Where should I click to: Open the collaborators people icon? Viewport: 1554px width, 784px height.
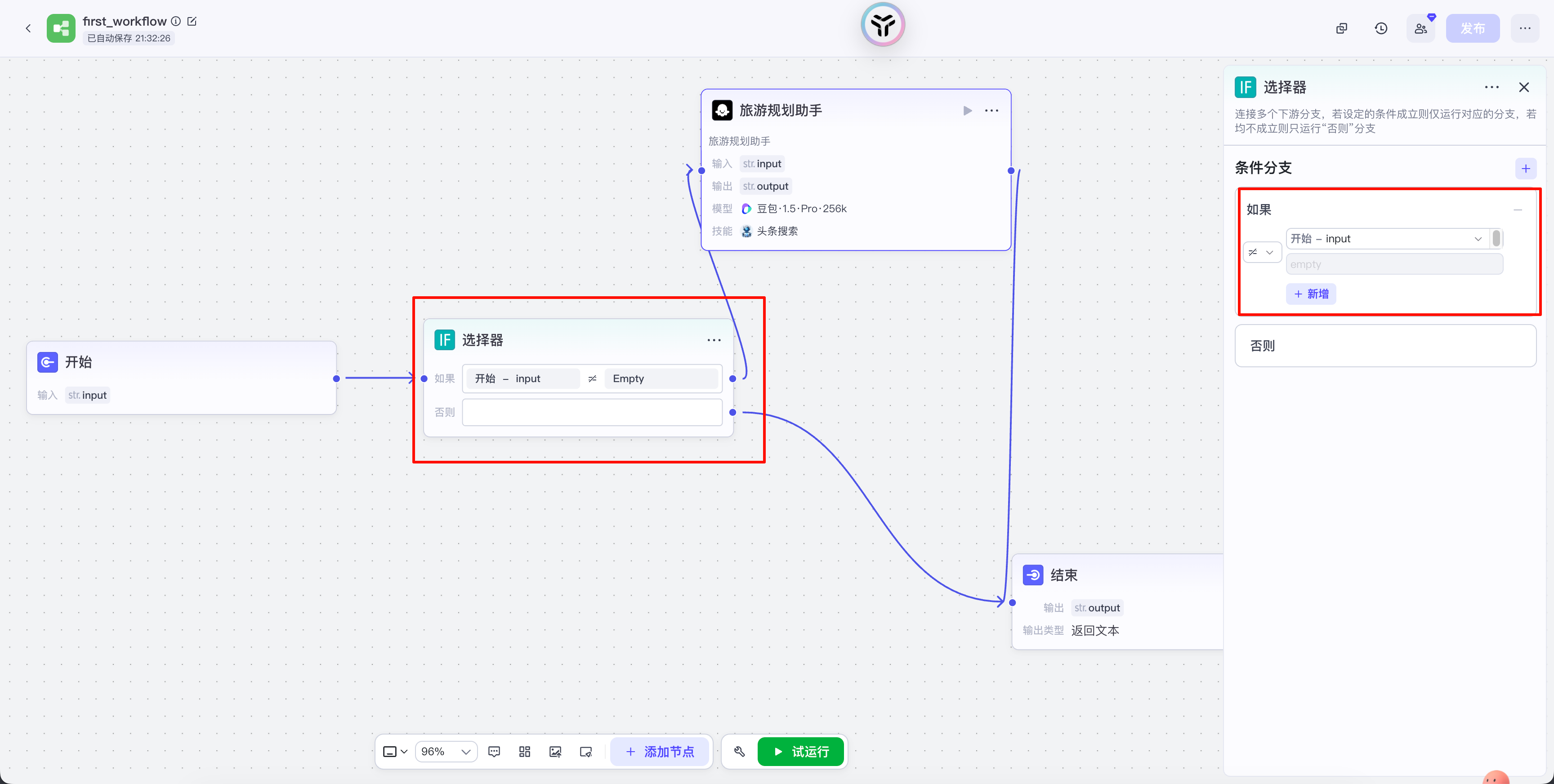pyautogui.click(x=1421, y=28)
